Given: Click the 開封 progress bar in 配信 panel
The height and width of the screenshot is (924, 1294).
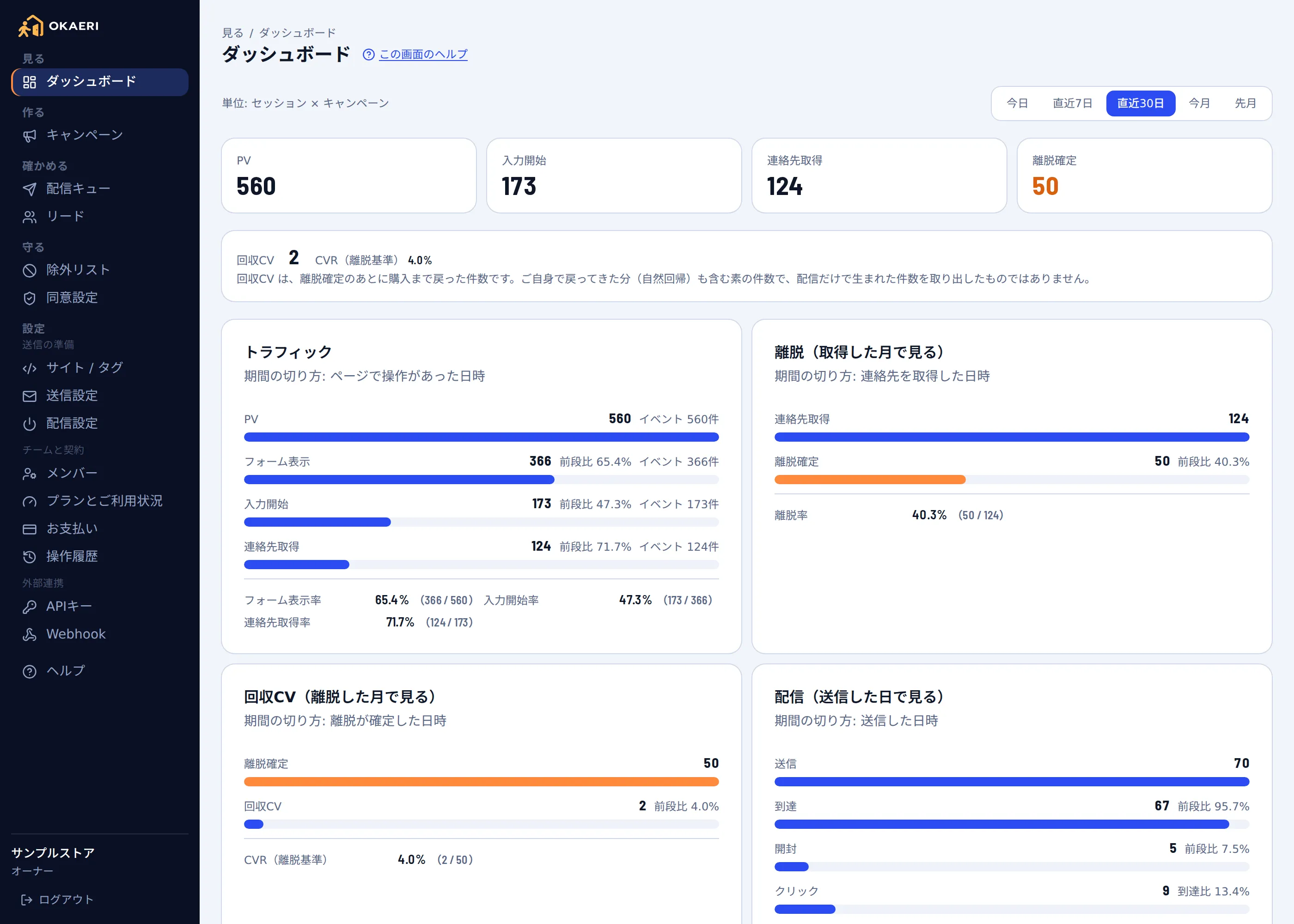Looking at the screenshot, I should coord(1012,867).
